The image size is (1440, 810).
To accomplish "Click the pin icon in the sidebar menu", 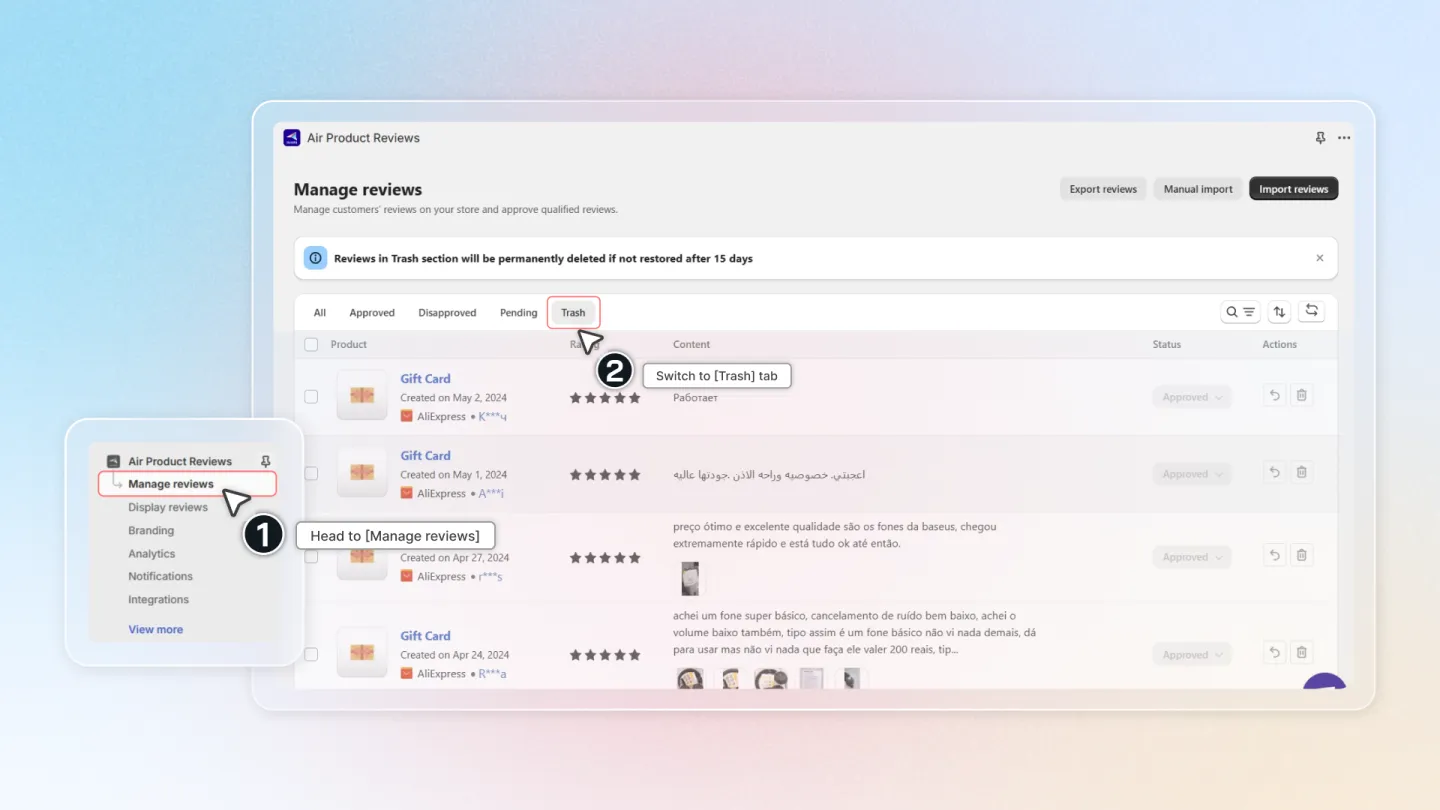I will 265,461.
